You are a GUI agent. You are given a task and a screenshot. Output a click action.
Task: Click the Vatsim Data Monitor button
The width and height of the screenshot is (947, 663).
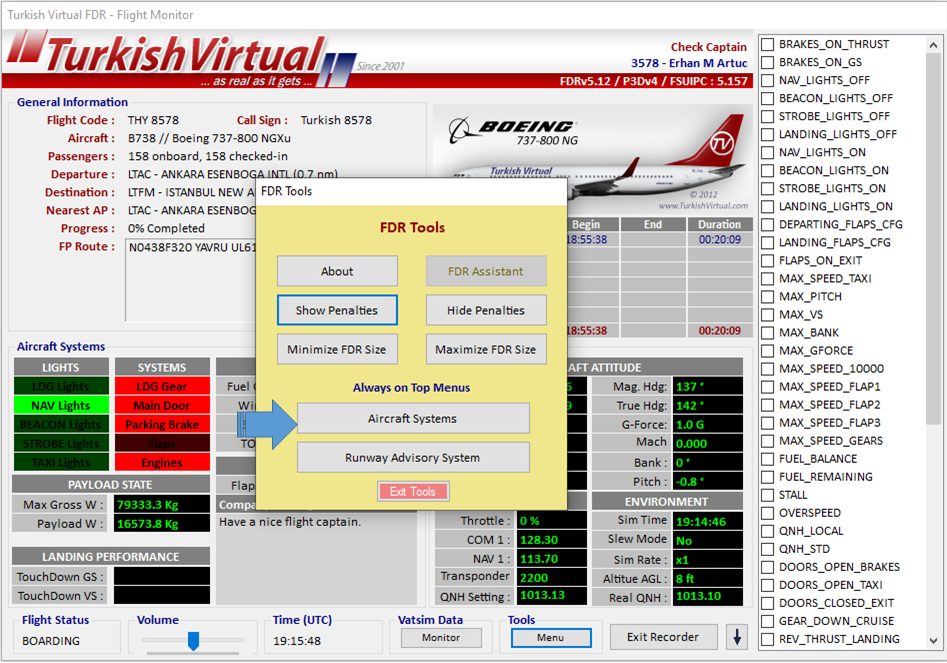[x=441, y=638]
